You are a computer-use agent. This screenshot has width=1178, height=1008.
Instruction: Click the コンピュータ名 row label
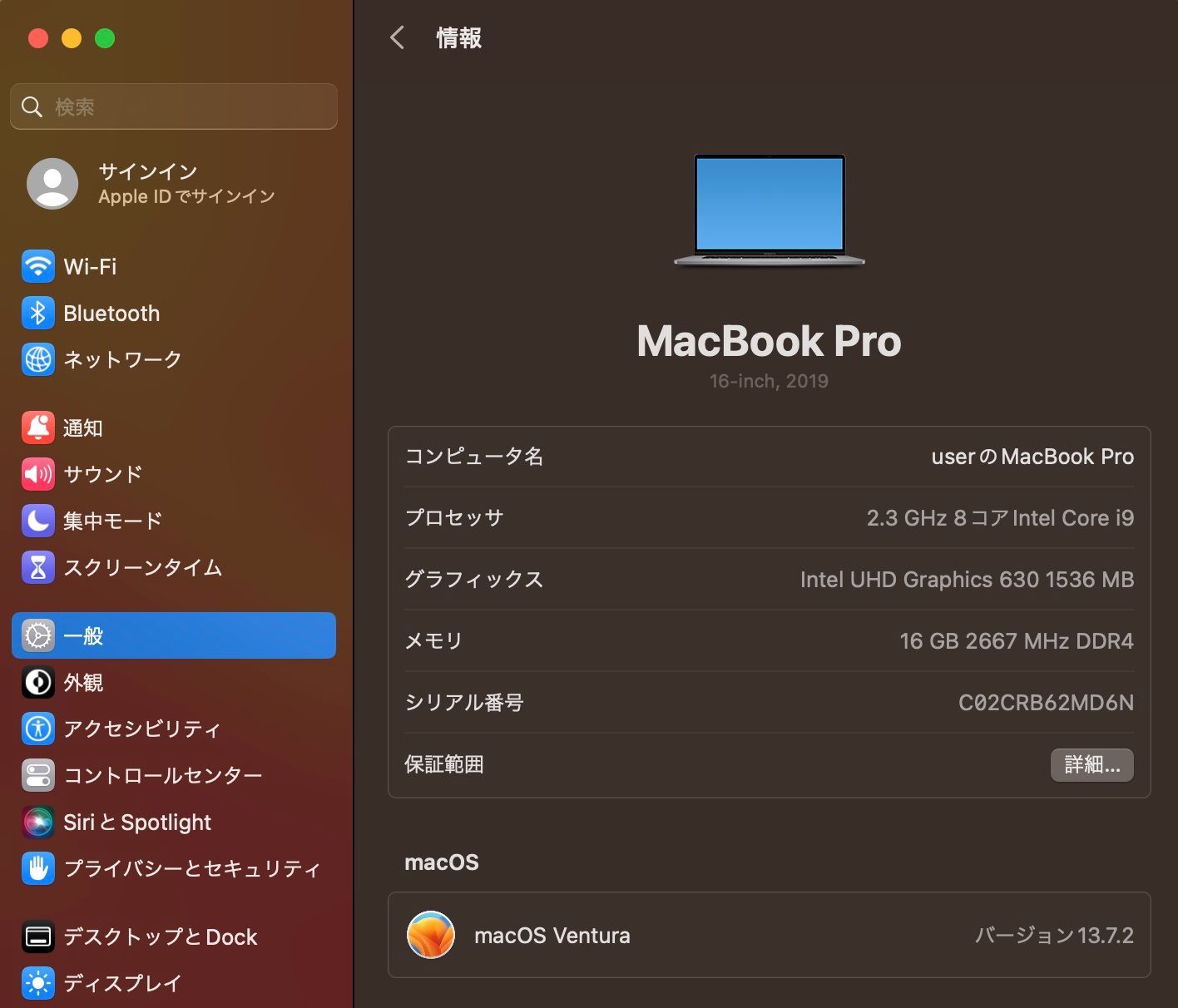[473, 457]
